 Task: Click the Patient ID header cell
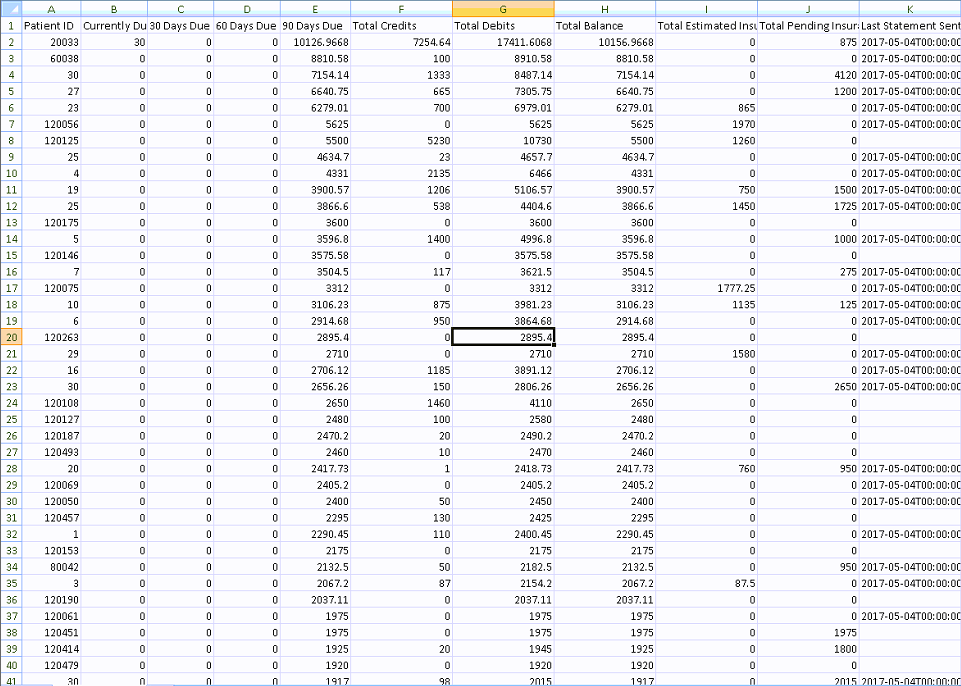(50, 25)
